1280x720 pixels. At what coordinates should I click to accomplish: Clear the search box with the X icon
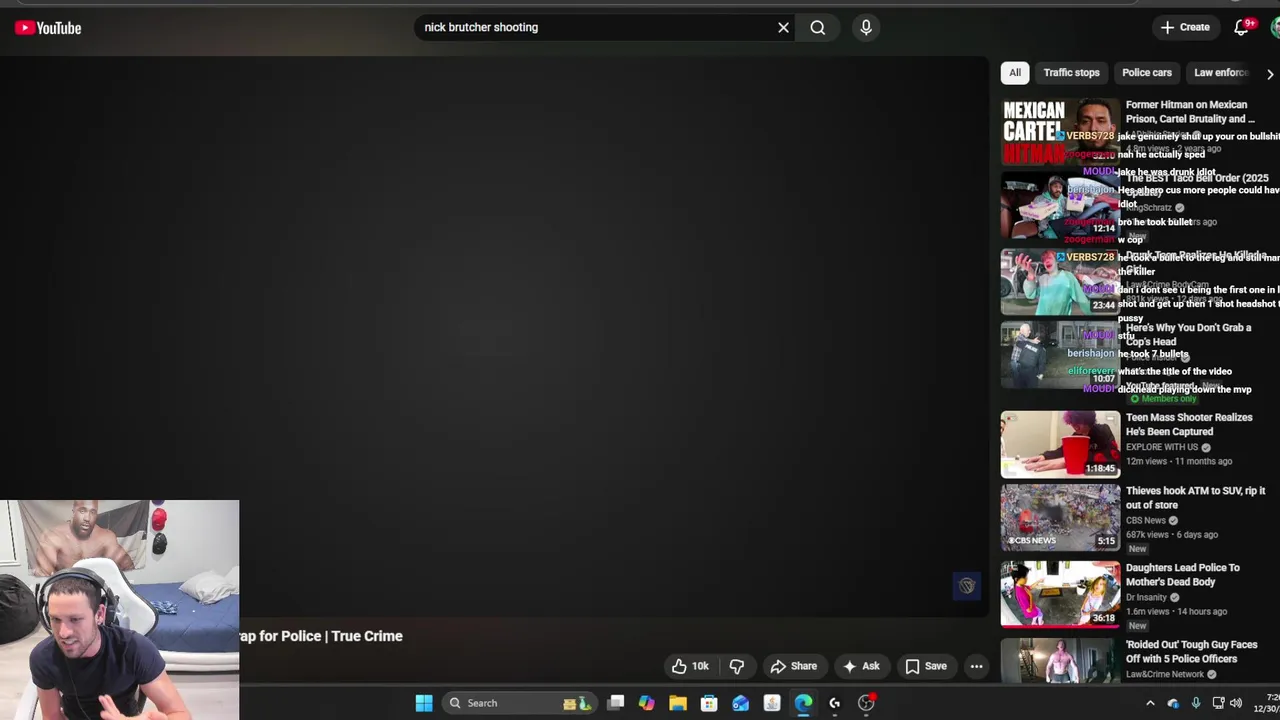783,28
